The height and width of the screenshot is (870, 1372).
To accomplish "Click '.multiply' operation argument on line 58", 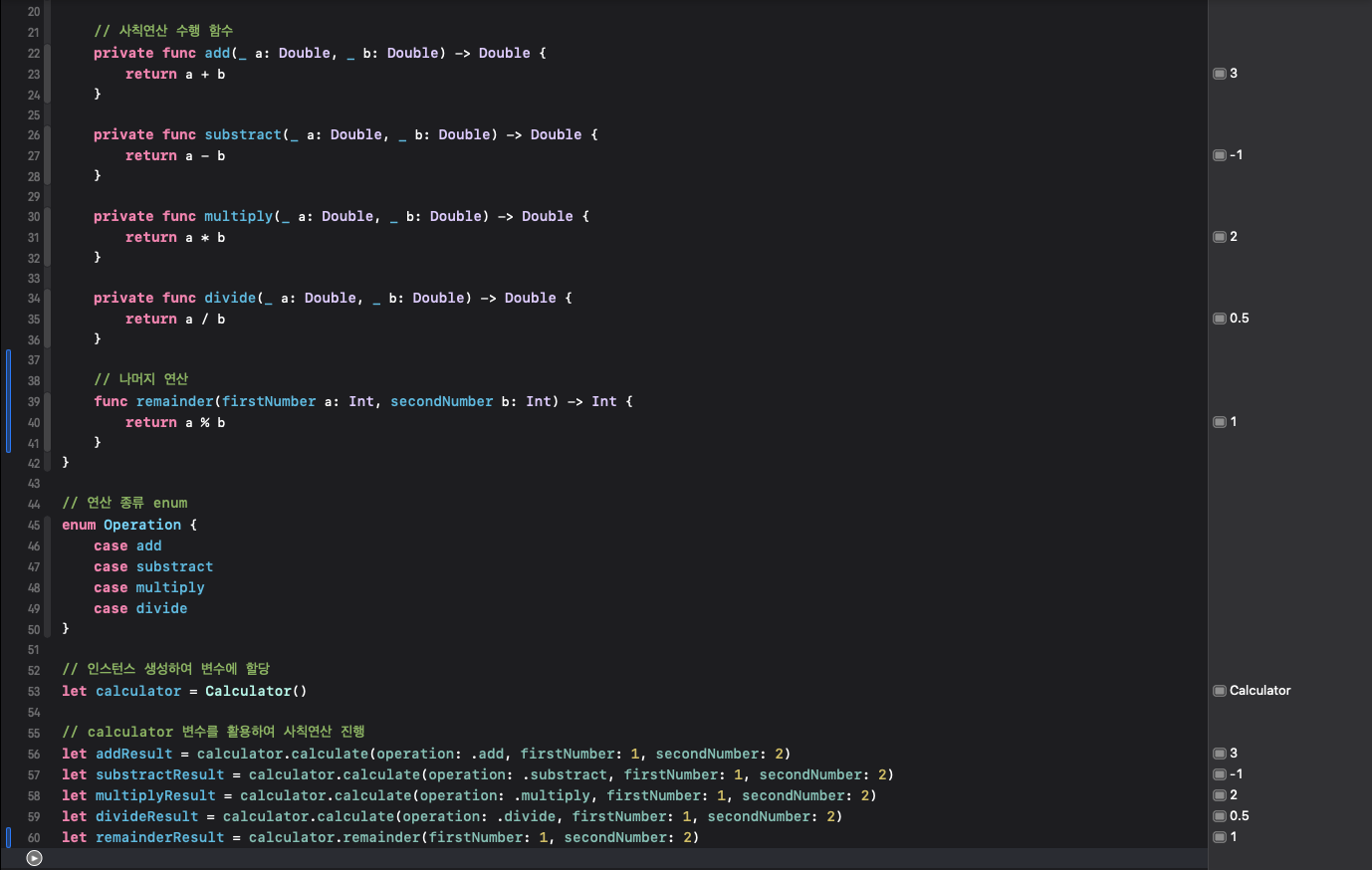I will point(553,795).
